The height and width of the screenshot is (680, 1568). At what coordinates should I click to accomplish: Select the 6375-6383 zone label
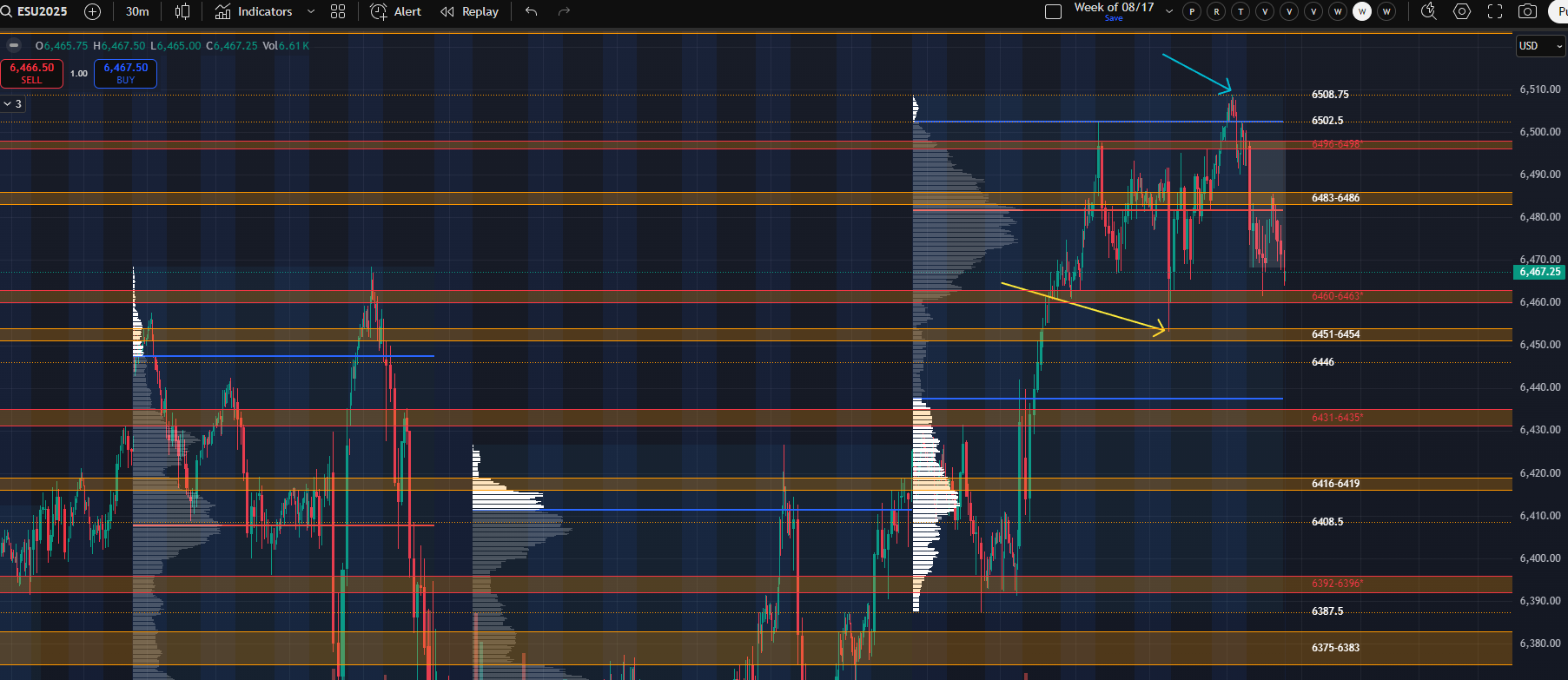coord(1335,648)
